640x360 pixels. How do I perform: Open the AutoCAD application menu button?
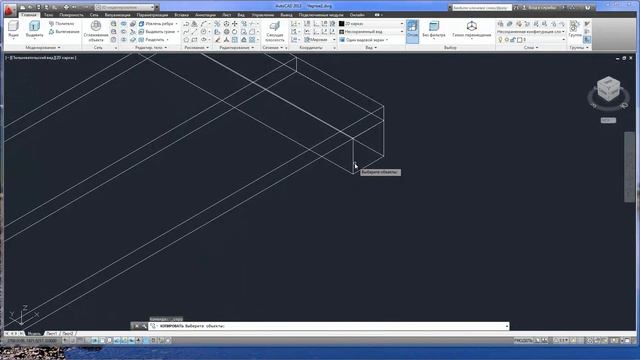click(x=10, y=10)
